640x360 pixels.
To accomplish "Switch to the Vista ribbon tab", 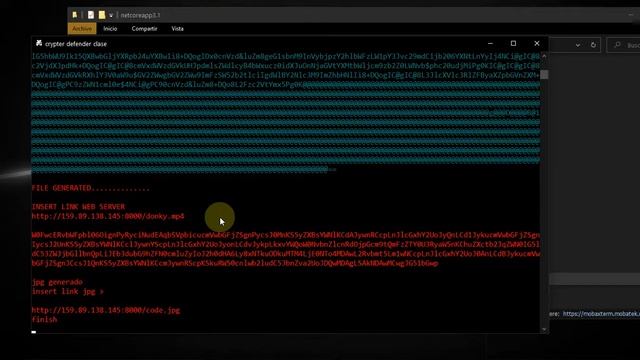I will [178, 29].
